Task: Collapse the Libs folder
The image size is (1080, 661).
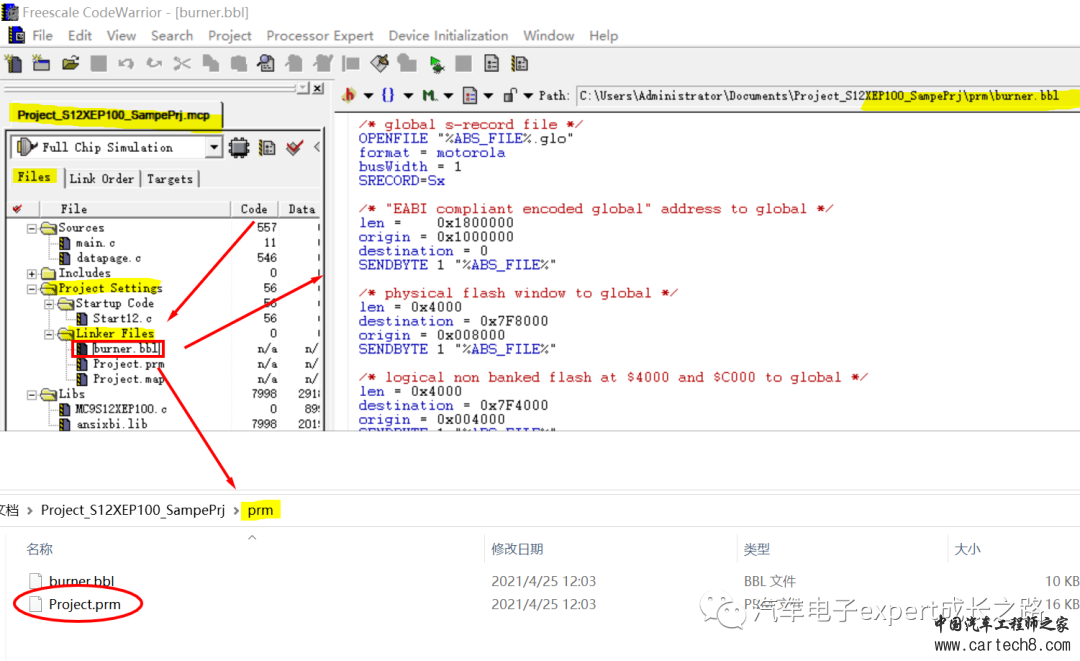Action: (32, 395)
